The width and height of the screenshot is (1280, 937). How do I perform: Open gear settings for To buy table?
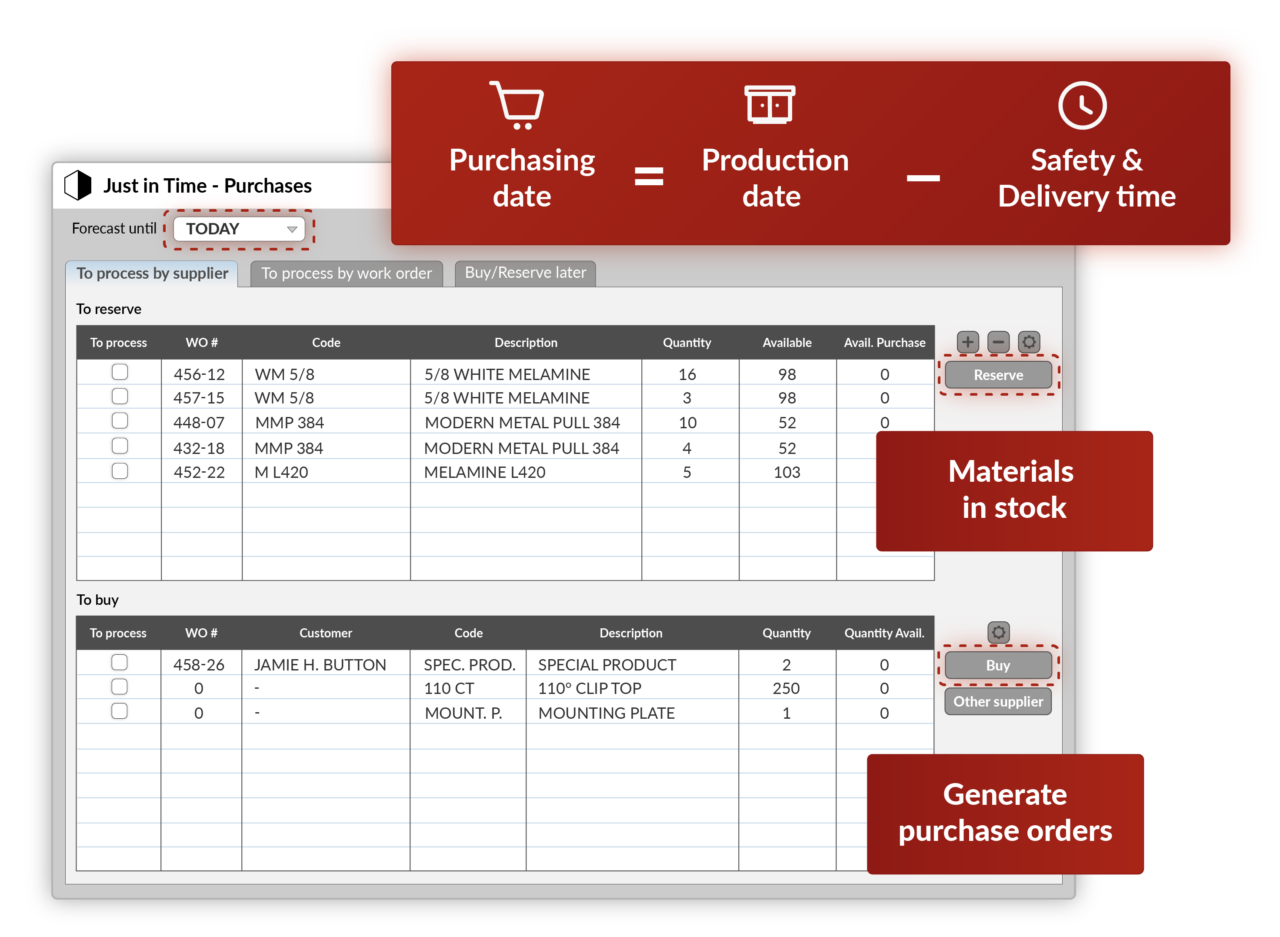pos(998,633)
